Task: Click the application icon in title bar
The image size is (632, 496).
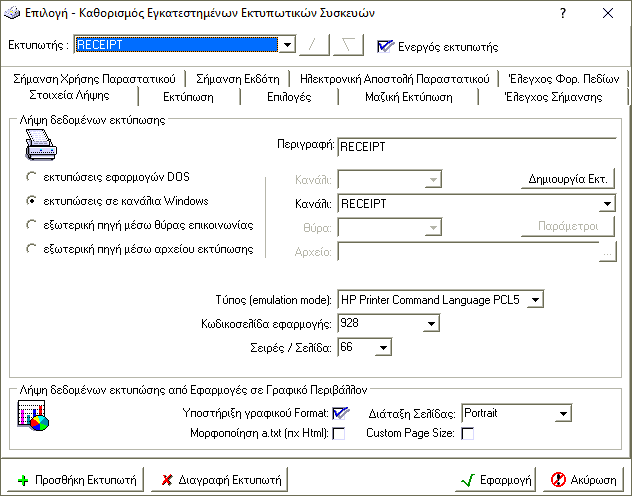Action: [x=11, y=14]
